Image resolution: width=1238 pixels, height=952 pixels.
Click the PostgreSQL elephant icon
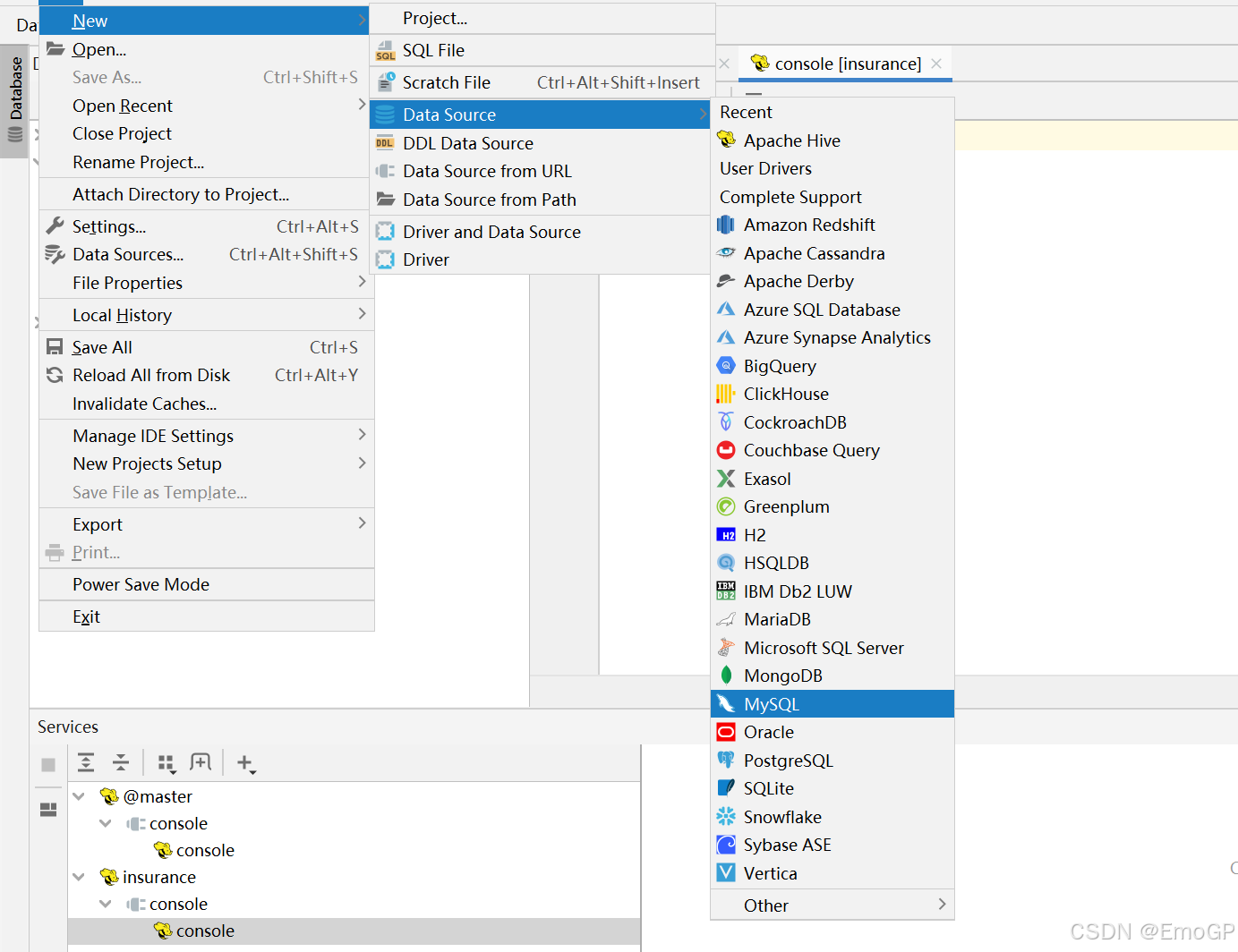[726, 761]
